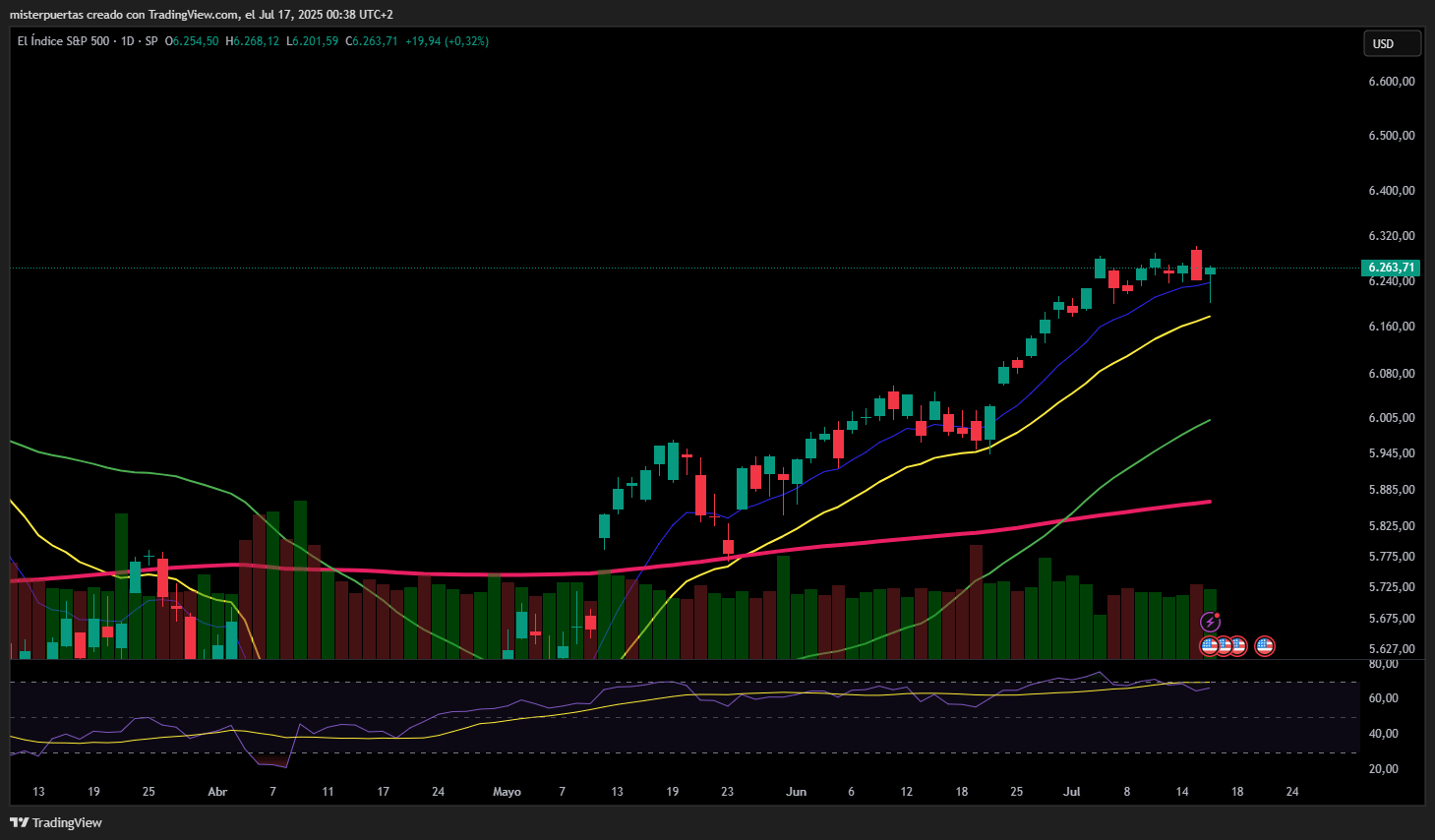This screenshot has width=1435, height=840.
Task: Click the 'Jun' month label on time axis
Action: tap(797, 792)
